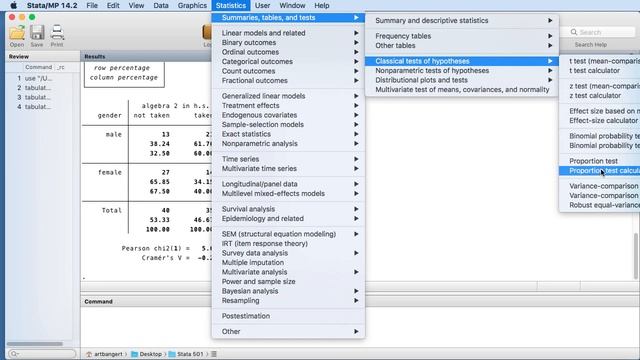Screen dimensions: 640x360
Task: Click the Command column header in Review
Action: click(x=39, y=67)
